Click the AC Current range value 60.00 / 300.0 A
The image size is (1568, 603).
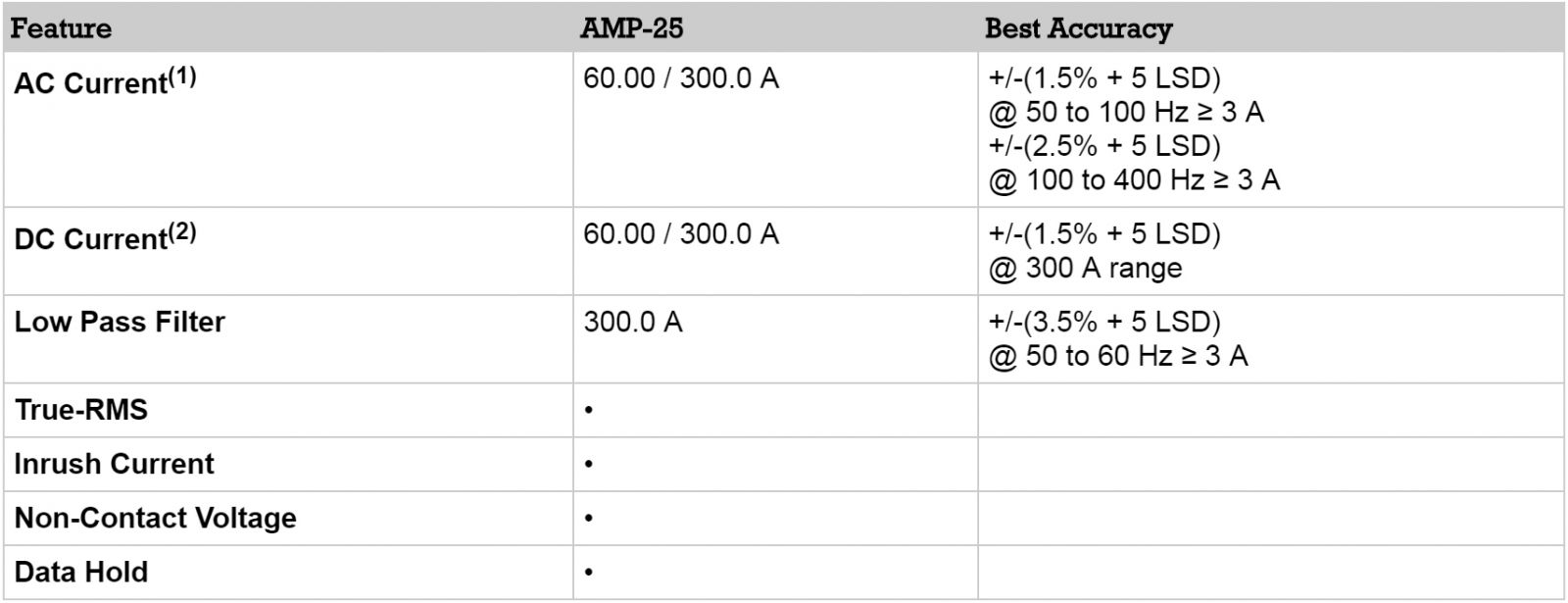[x=681, y=78]
